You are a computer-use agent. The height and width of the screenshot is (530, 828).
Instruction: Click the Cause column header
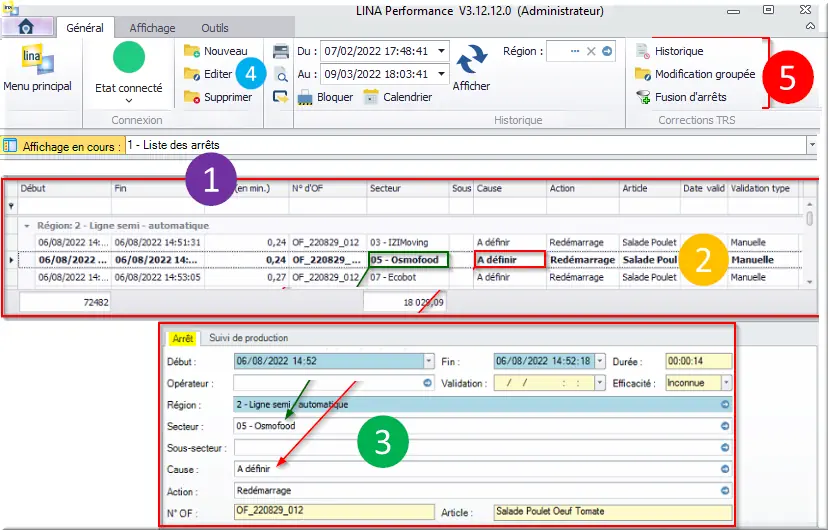510,188
